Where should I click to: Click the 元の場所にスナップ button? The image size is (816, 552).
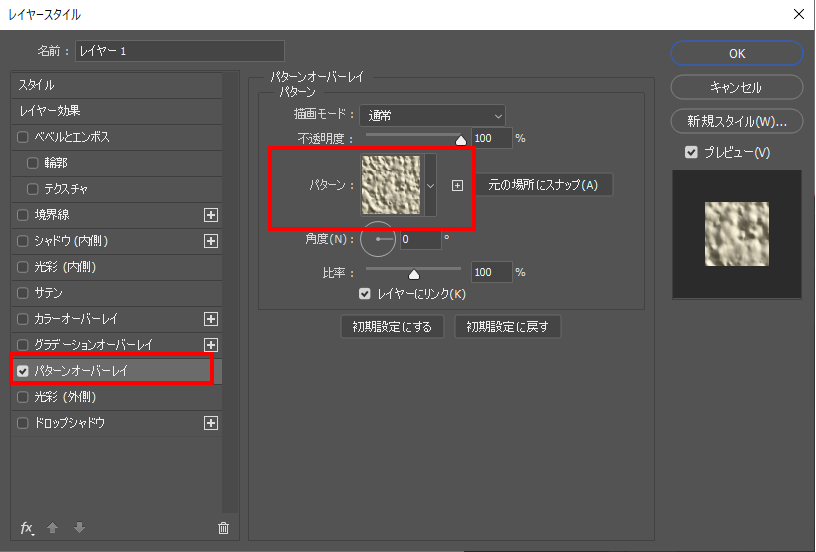tap(542, 185)
